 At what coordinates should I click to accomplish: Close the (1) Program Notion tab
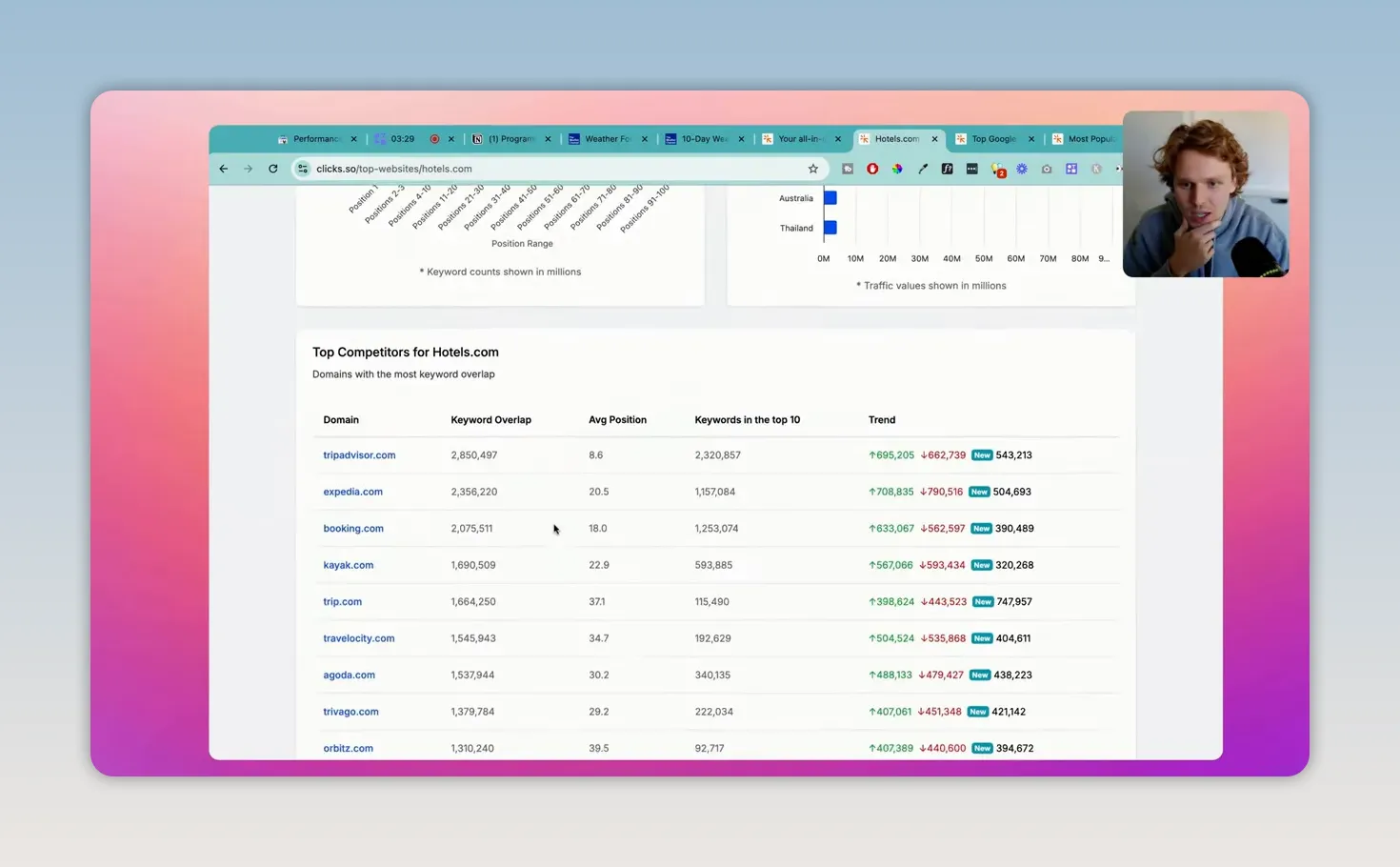[x=548, y=139]
